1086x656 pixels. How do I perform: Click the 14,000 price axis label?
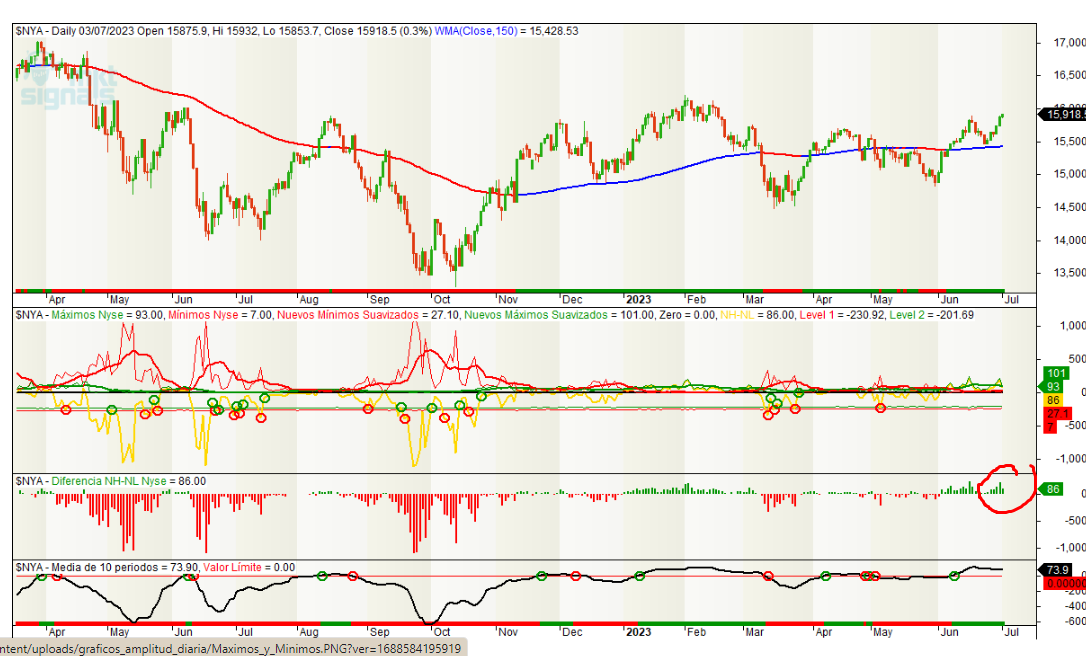tap(1069, 240)
